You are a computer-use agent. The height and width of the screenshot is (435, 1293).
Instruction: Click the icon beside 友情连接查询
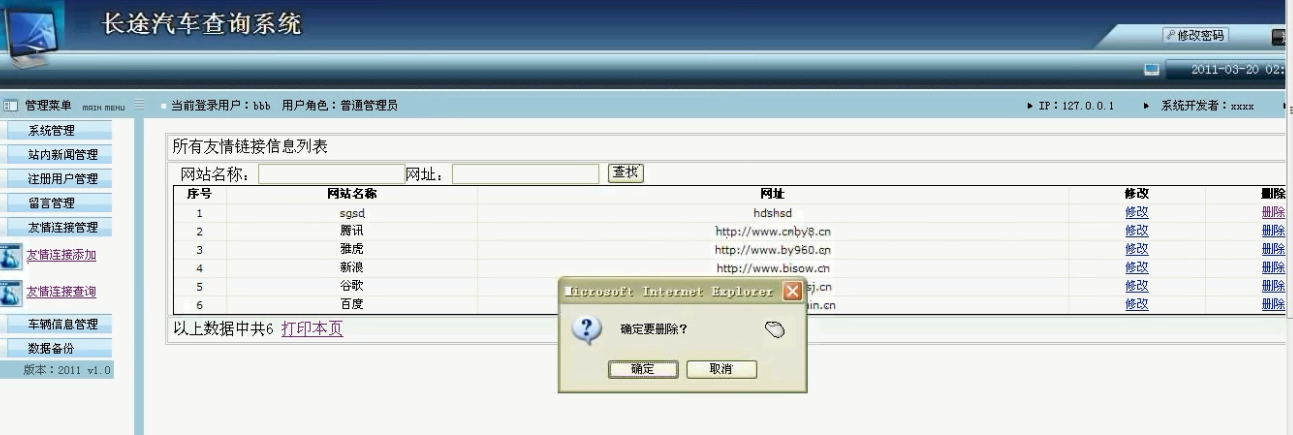click(11, 292)
